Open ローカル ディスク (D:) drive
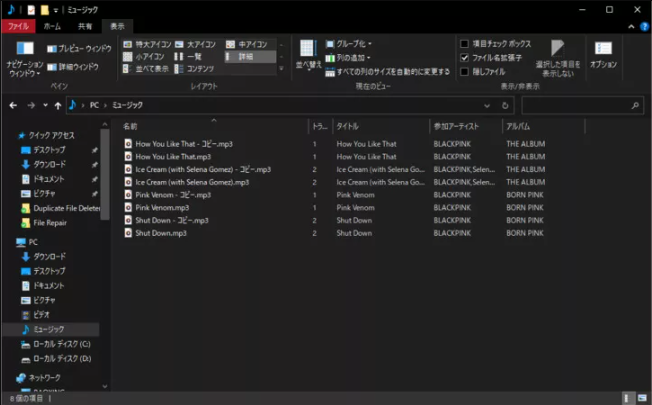The width and height of the screenshot is (652, 405). (x=56, y=359)
